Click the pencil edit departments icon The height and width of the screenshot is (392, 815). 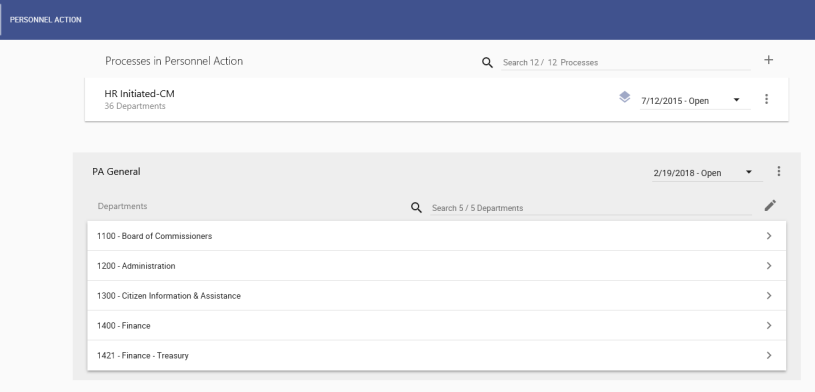[x=770, y=205]
